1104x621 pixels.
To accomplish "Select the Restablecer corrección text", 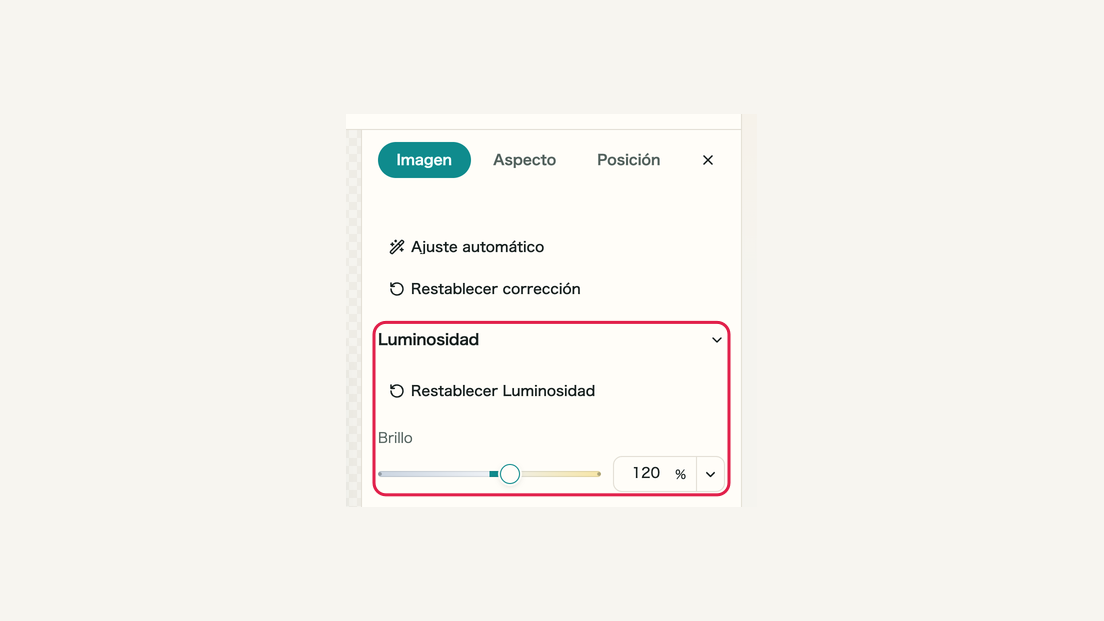I will pyautogui.click(x=496, y=289).
